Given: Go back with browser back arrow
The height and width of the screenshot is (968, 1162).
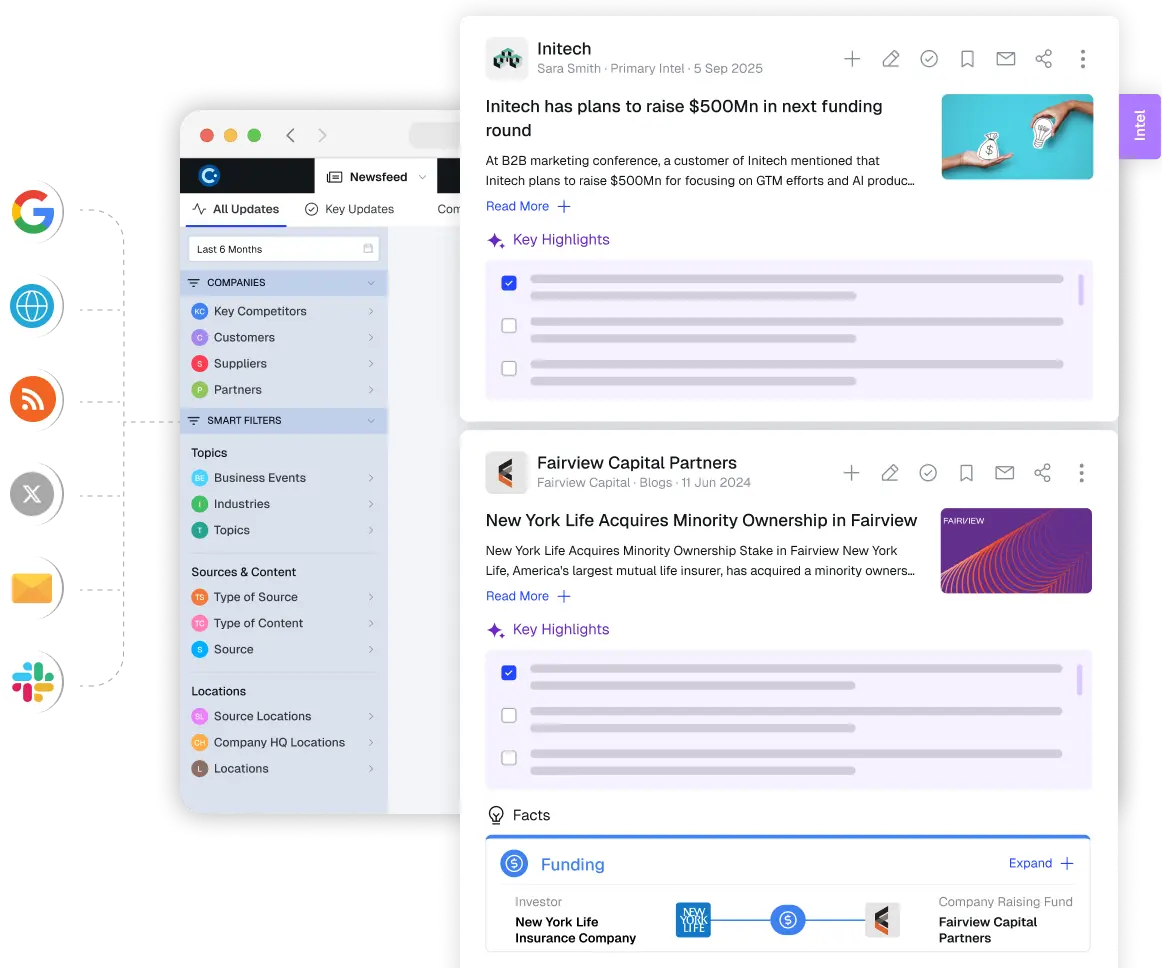Looking at the screenshot, I should [x=290, y=135].
